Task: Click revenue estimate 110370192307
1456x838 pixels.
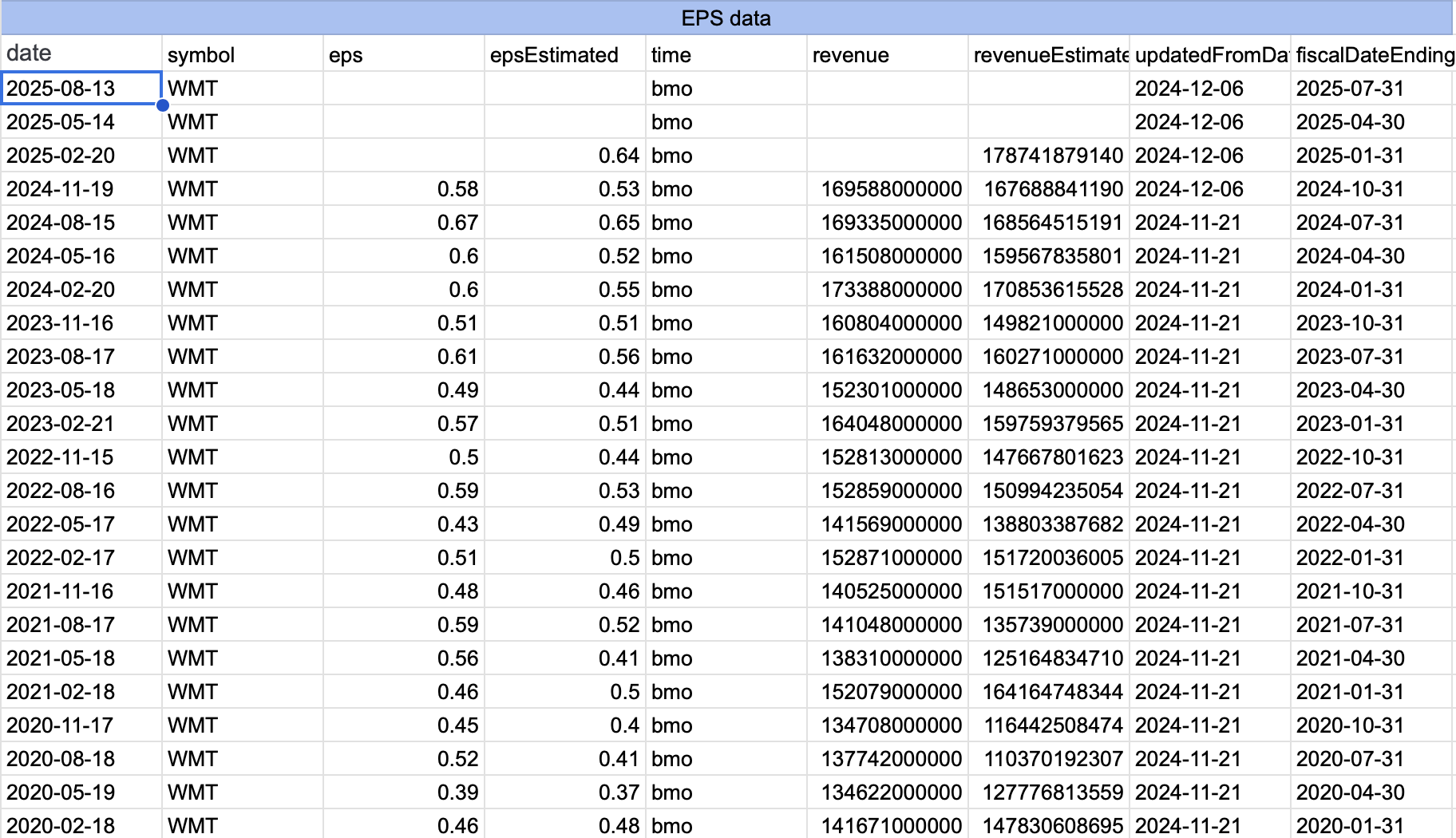Action: [1049, 758]
